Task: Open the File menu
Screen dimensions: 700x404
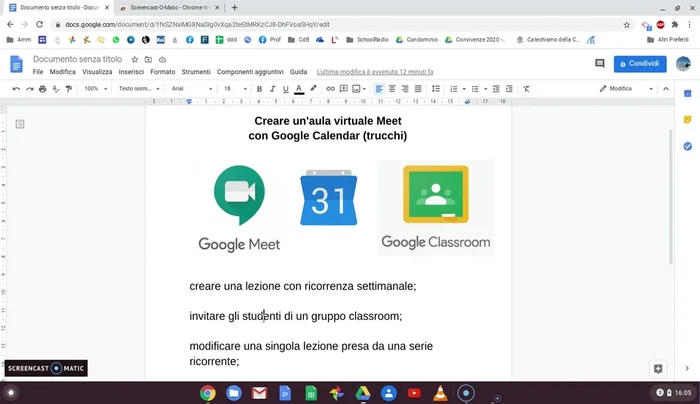Action: point(38,72)
